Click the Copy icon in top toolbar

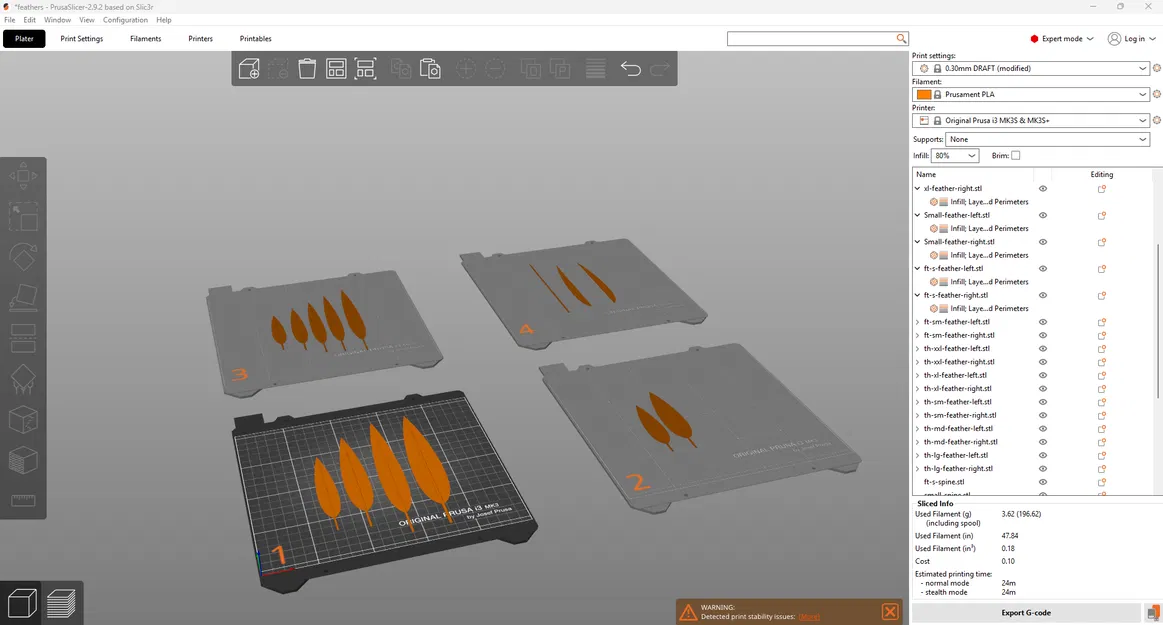click(401, 69)
